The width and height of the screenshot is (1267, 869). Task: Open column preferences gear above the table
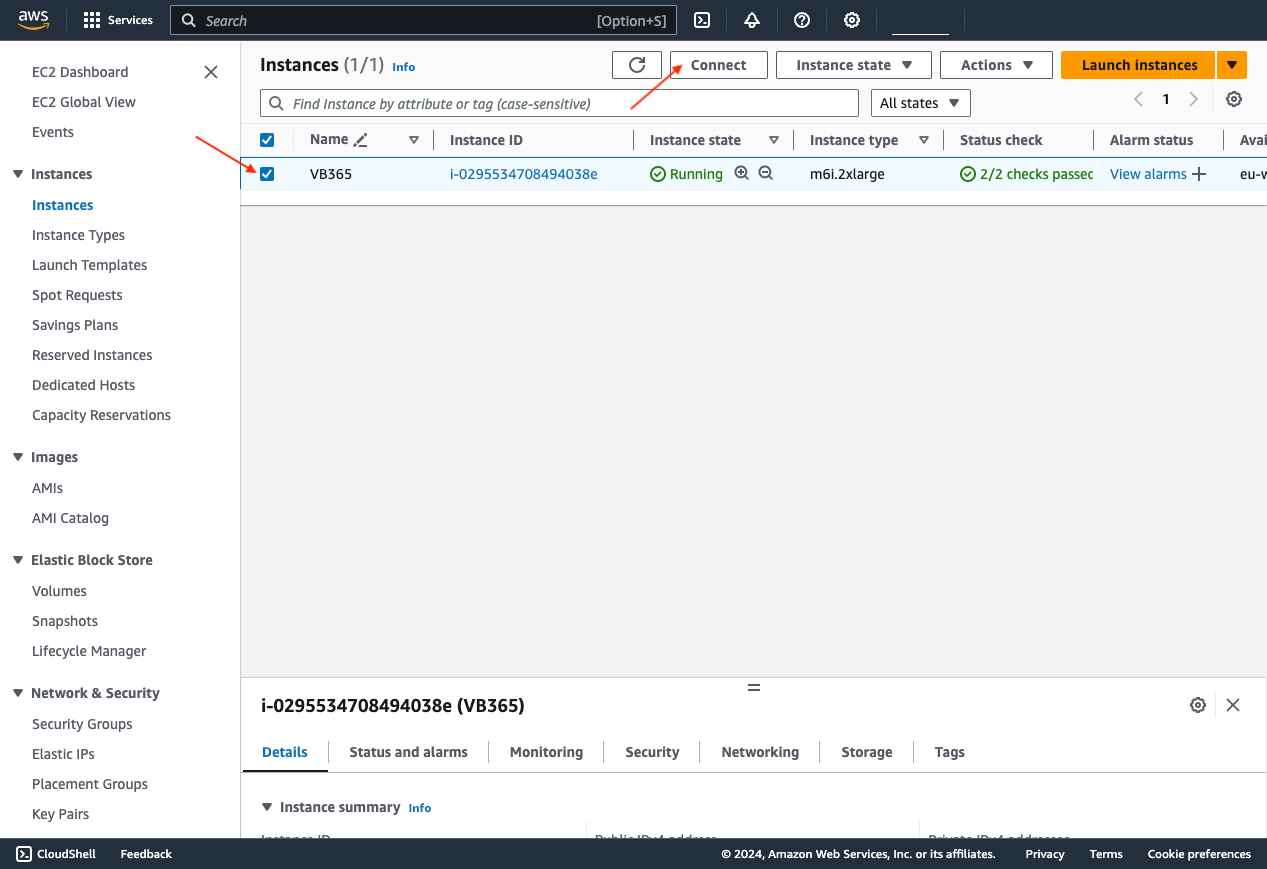click(x=1233, y=99)
